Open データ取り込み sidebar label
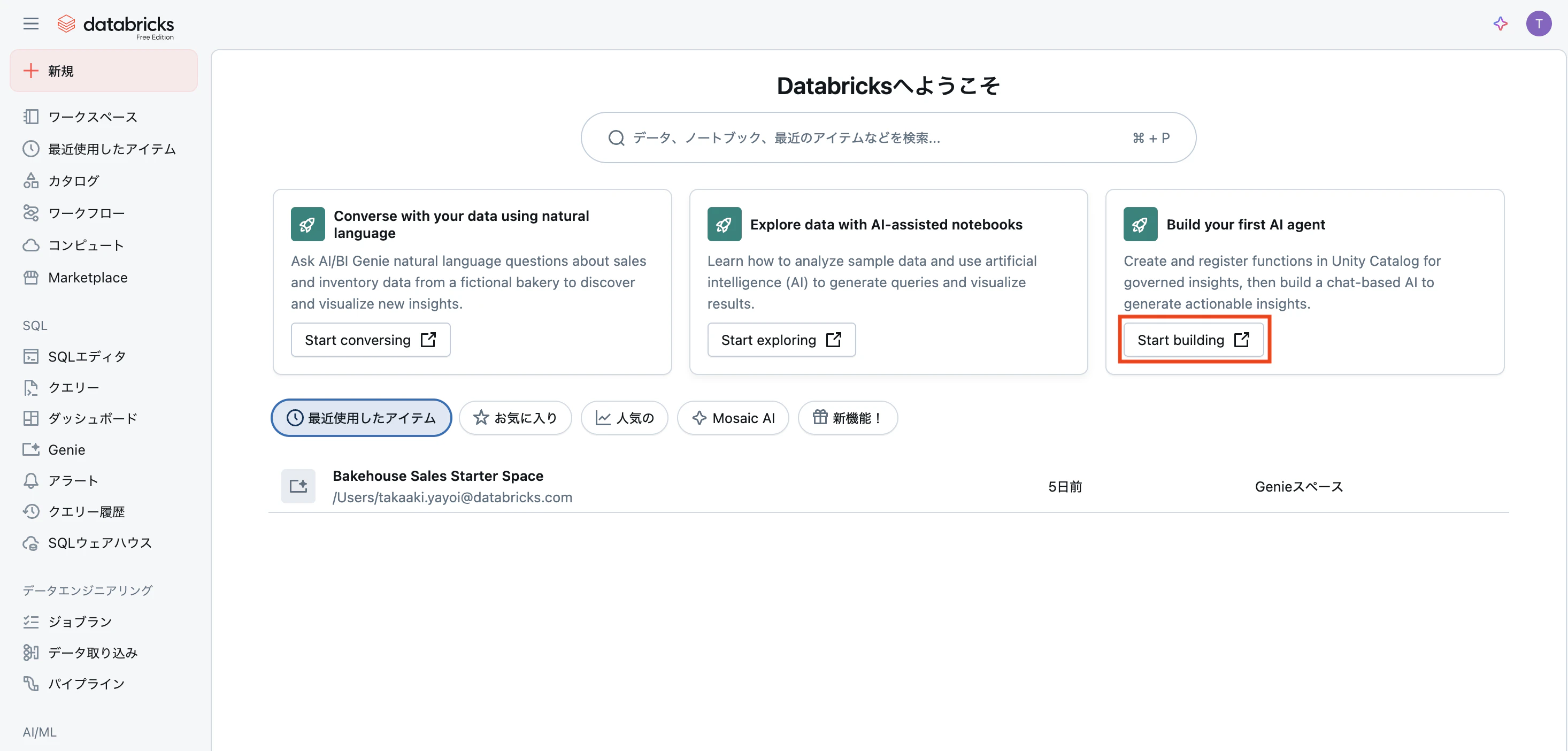The height and width of the screenshot is (751, 1568). click(x=93, y=653)
